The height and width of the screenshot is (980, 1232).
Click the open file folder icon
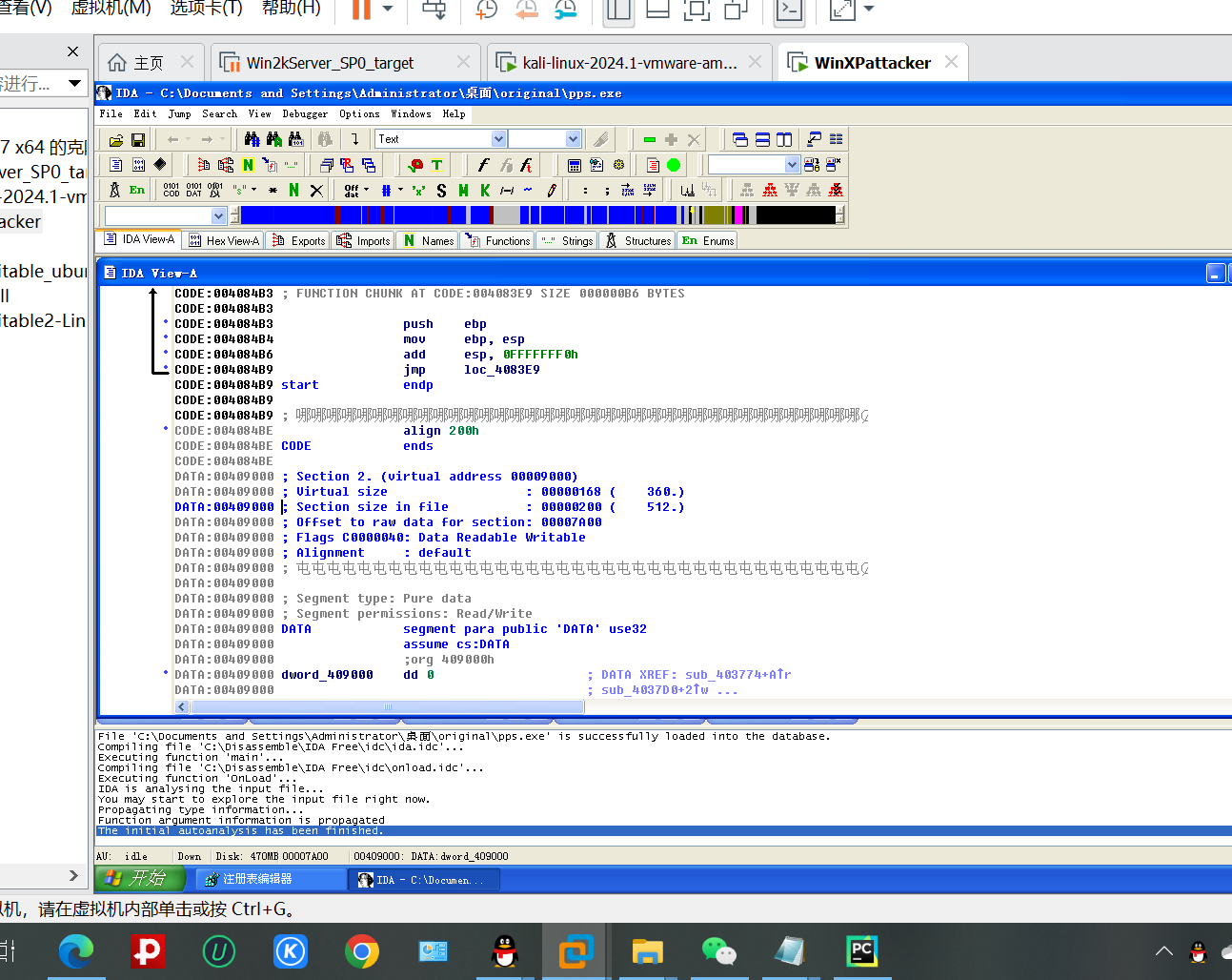click(x=116, y=140)
